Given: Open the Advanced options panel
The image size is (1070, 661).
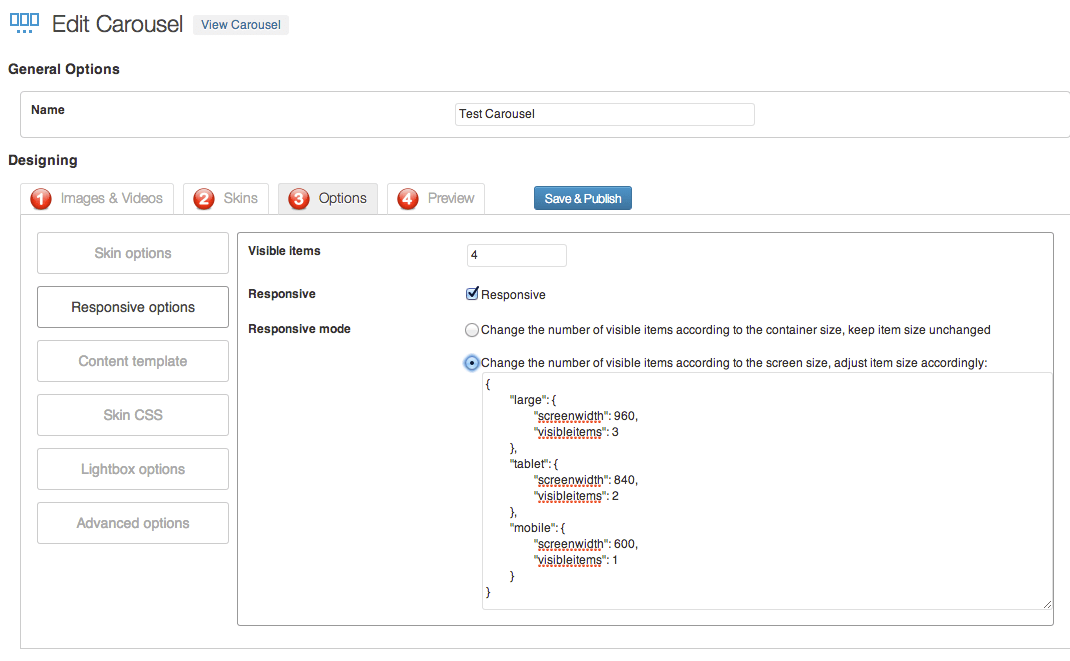Looking at the screenshot, I should pyautogui.click(x=132, y=523).
